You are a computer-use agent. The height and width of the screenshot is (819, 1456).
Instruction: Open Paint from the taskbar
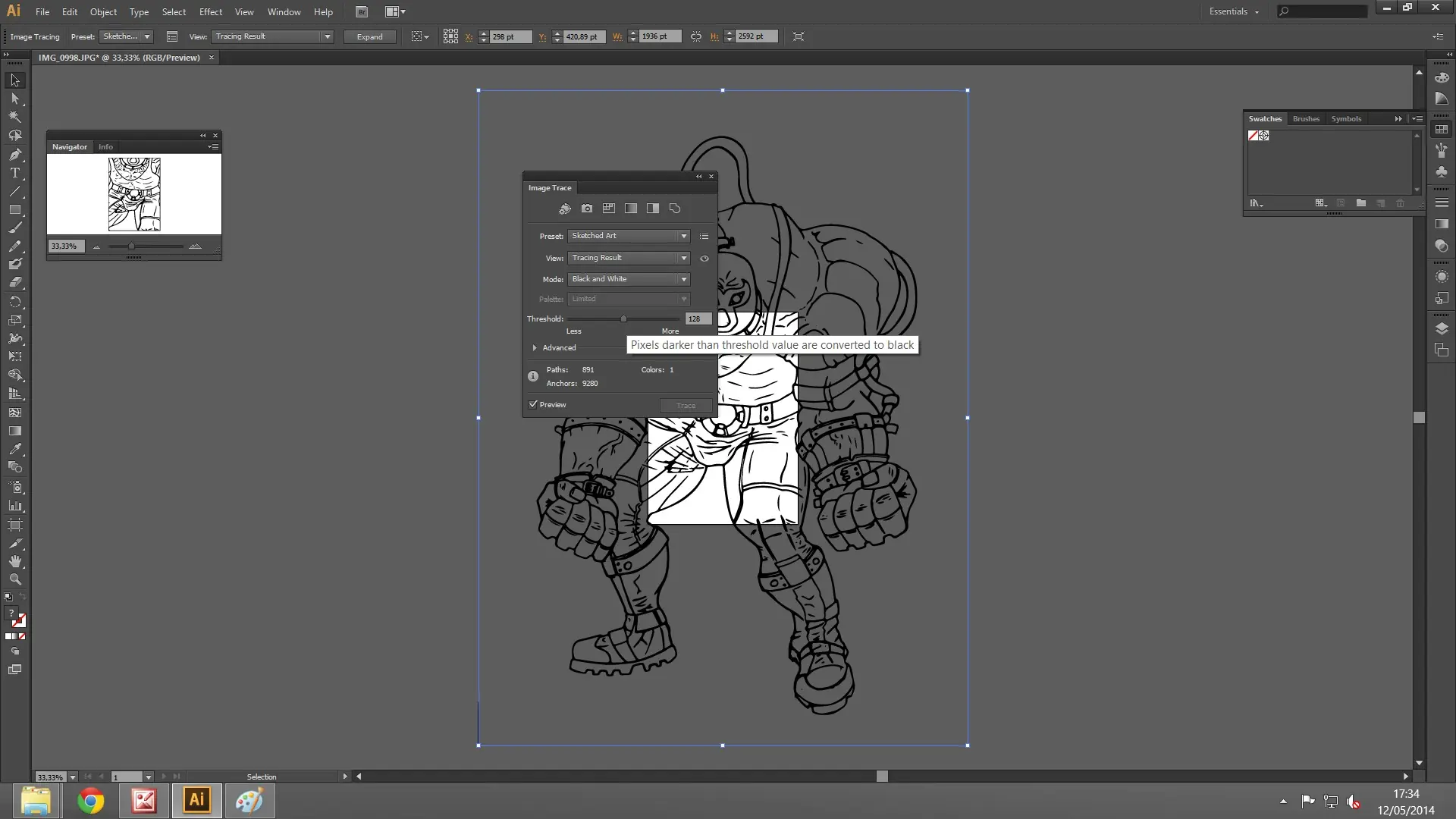pyautogui.click(x=249, y=801)
